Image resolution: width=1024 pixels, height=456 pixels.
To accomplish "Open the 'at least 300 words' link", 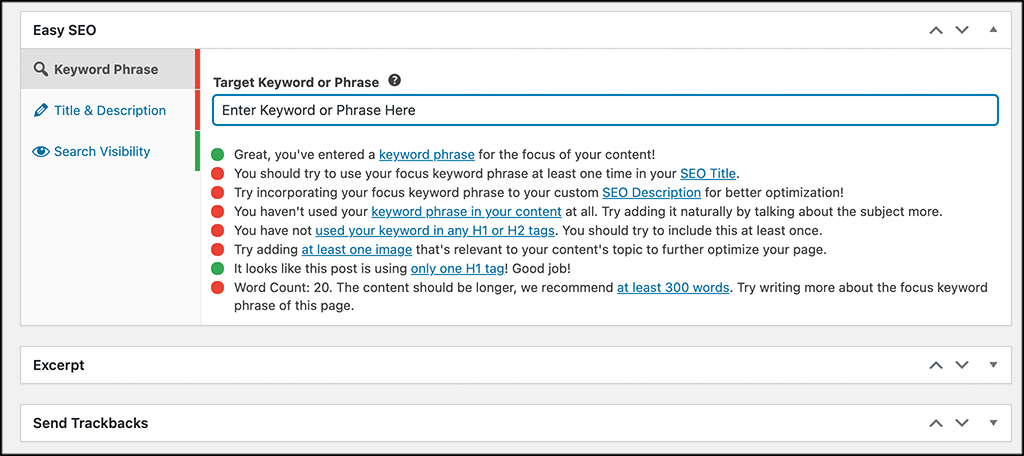I will tap(673, 287).
